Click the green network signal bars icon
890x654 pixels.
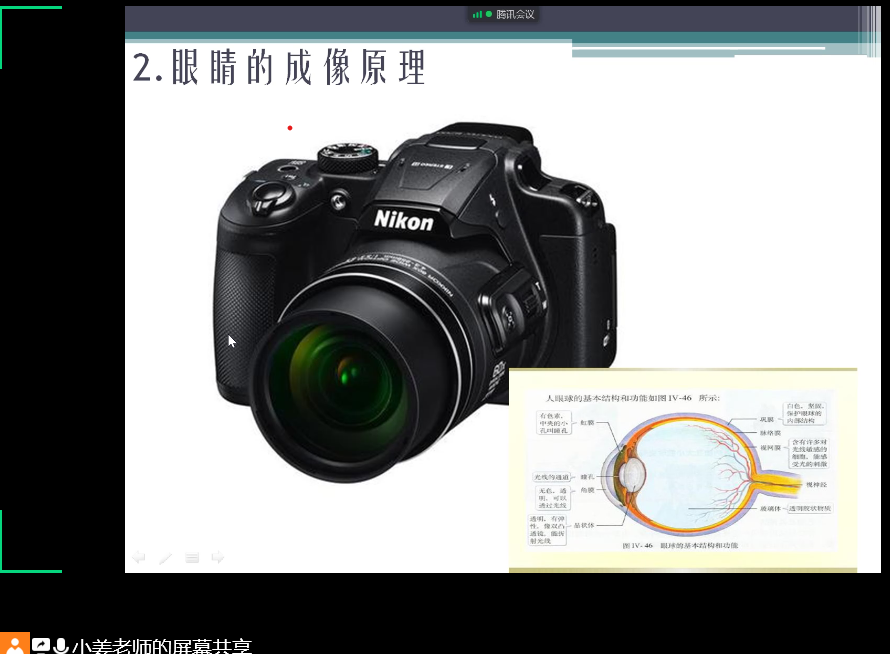click(x=477, y=14)
